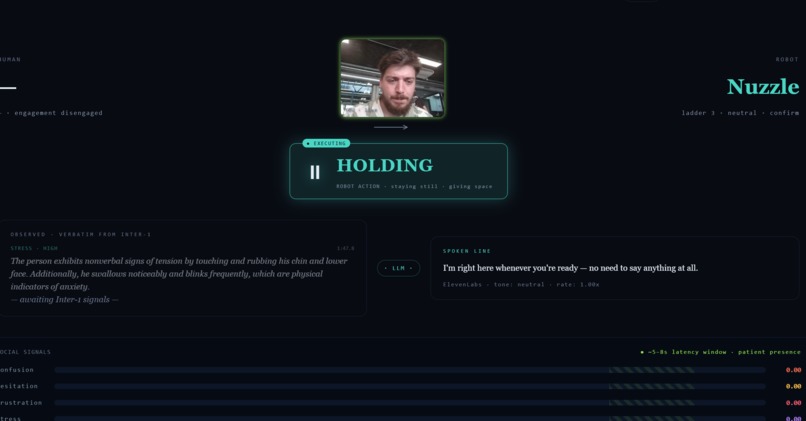806x421 pixels.
Task: Click the pause icon in the HOLDING card
Action: click(x=315, y=172)
